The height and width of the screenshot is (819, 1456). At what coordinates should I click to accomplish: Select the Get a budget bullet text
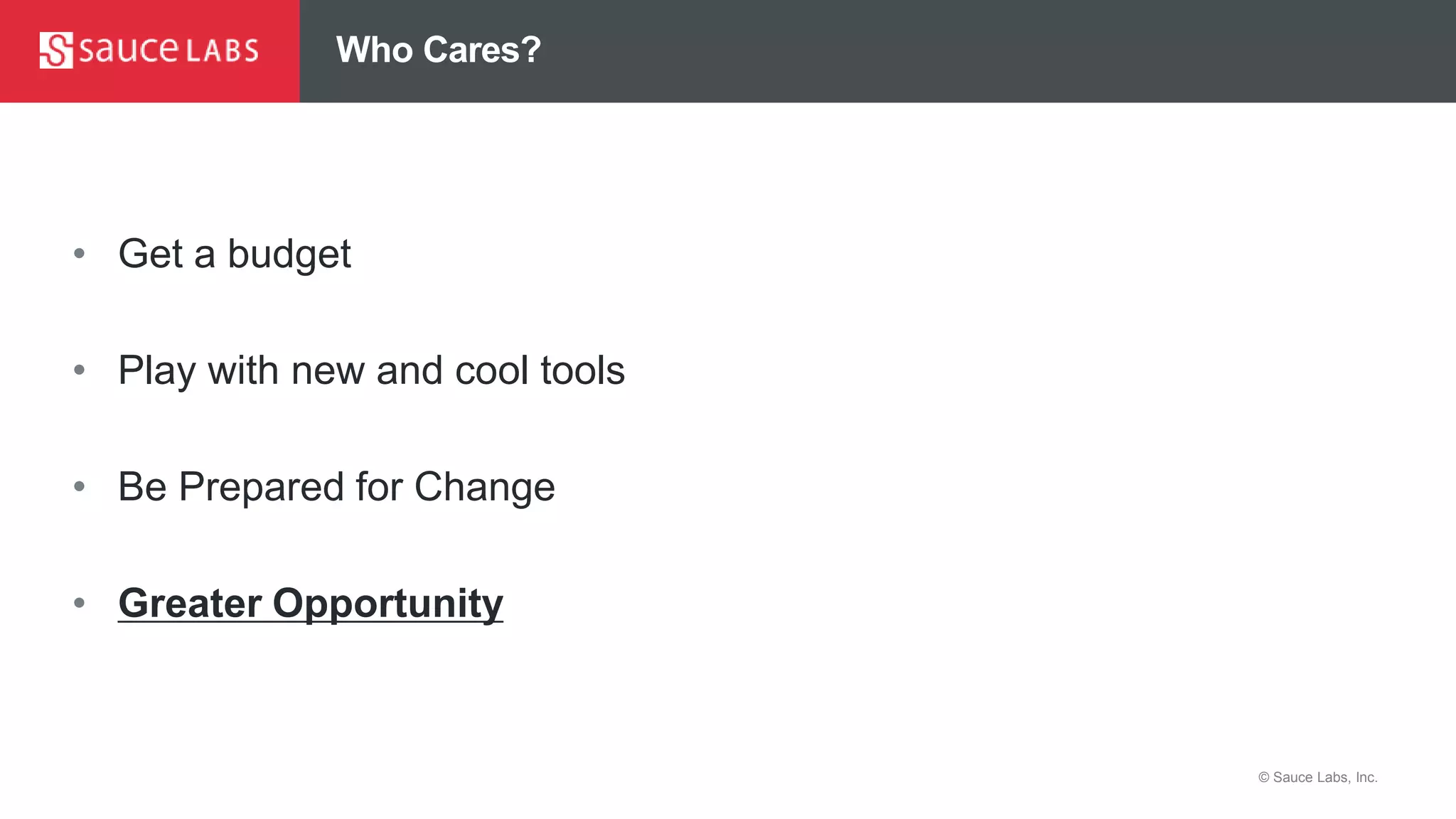point(235,255)
